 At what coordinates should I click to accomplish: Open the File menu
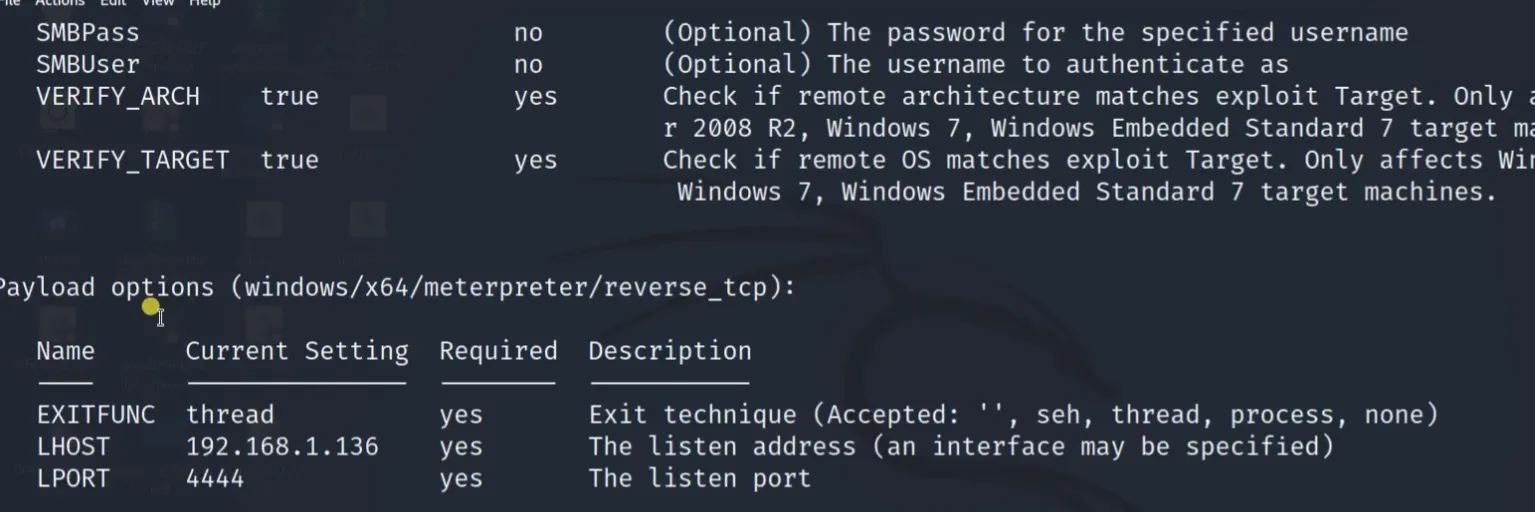(10, 3)
